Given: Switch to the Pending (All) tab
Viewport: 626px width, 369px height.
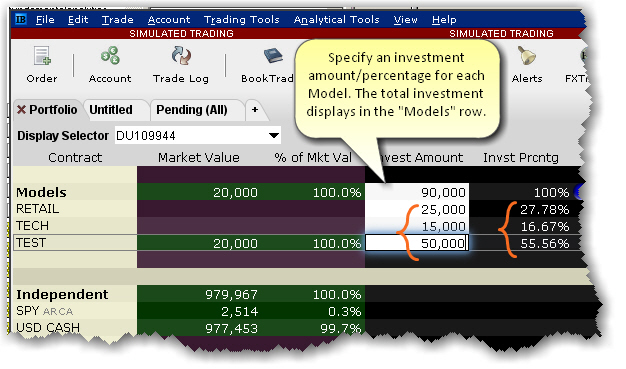Looking at the screenshot, I should point(192,110).
